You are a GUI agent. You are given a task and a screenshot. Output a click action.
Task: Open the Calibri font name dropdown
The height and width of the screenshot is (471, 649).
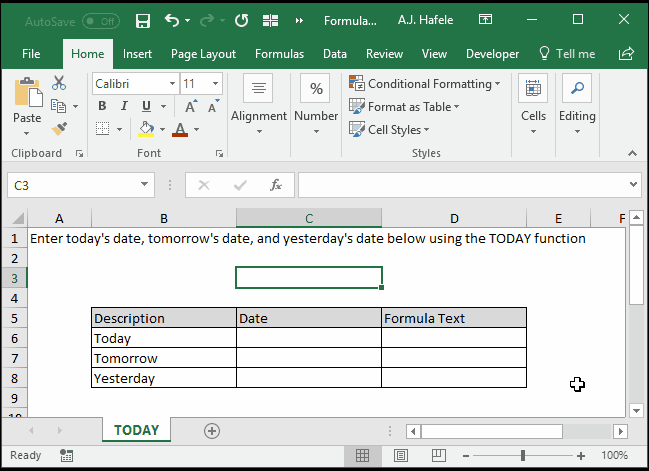[173, 84]
